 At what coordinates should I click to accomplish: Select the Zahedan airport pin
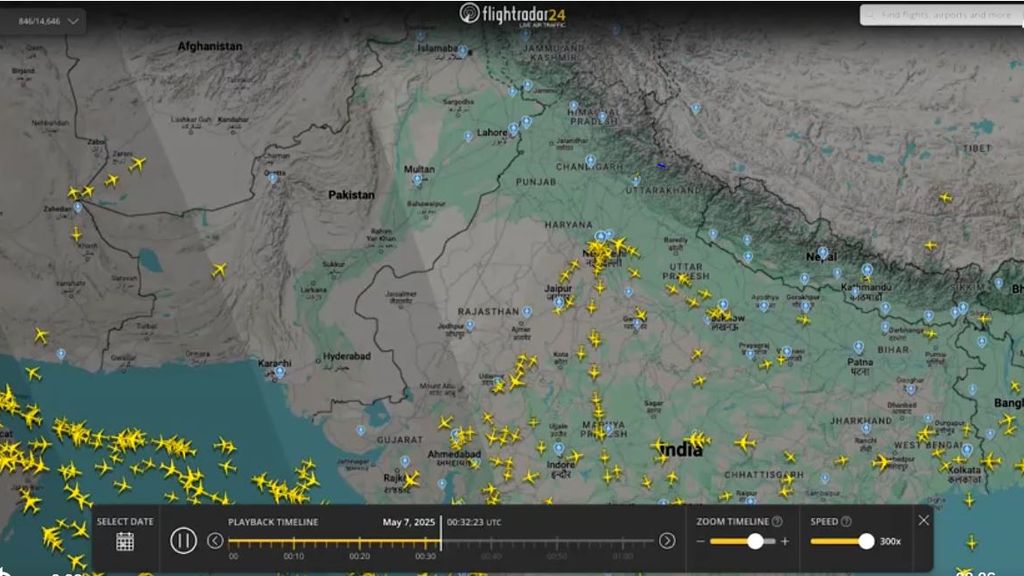[x=78, y=207]
